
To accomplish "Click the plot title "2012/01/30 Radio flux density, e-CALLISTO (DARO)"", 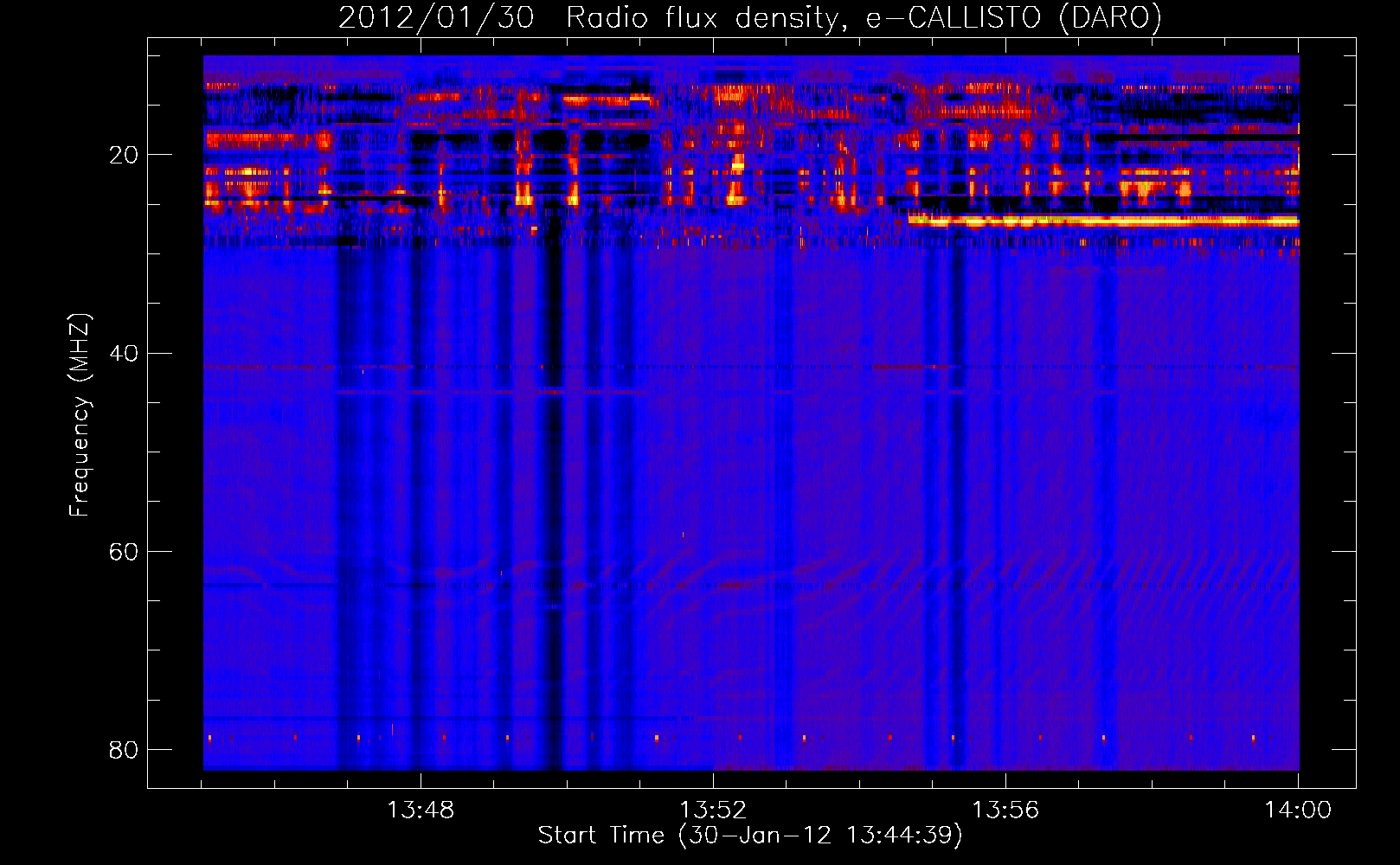I will 749,18.
